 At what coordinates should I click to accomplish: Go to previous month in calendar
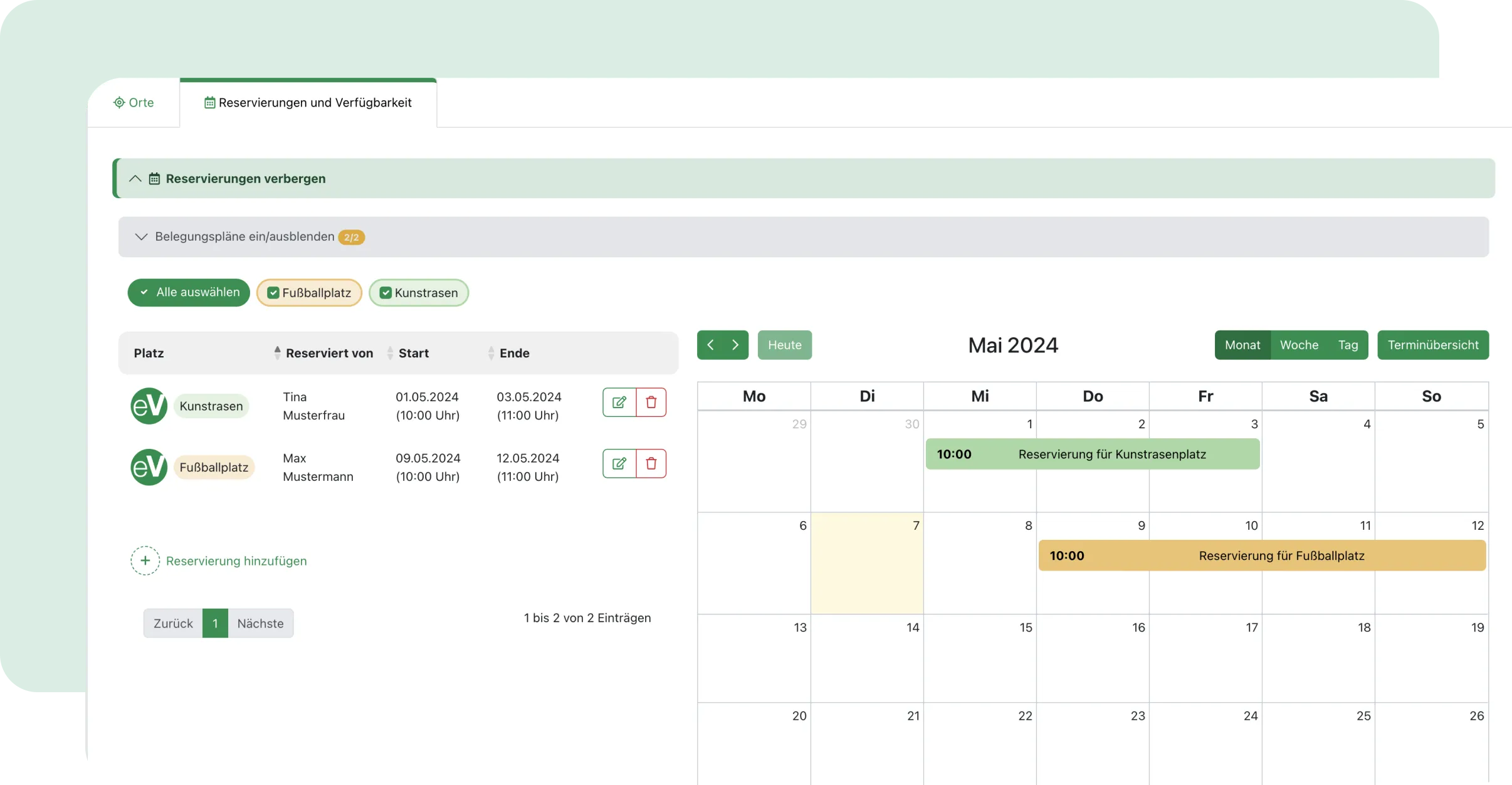click(710, 345)
